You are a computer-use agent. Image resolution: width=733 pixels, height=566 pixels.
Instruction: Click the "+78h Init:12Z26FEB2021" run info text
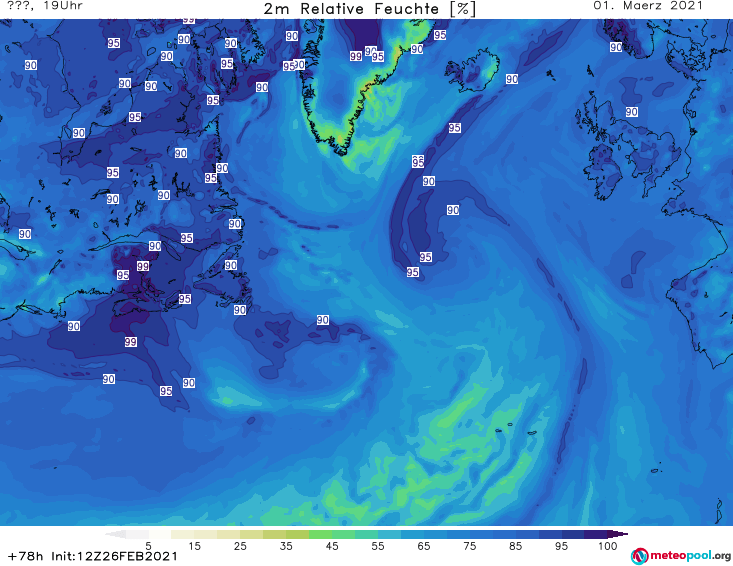click(x=93, y=556)
